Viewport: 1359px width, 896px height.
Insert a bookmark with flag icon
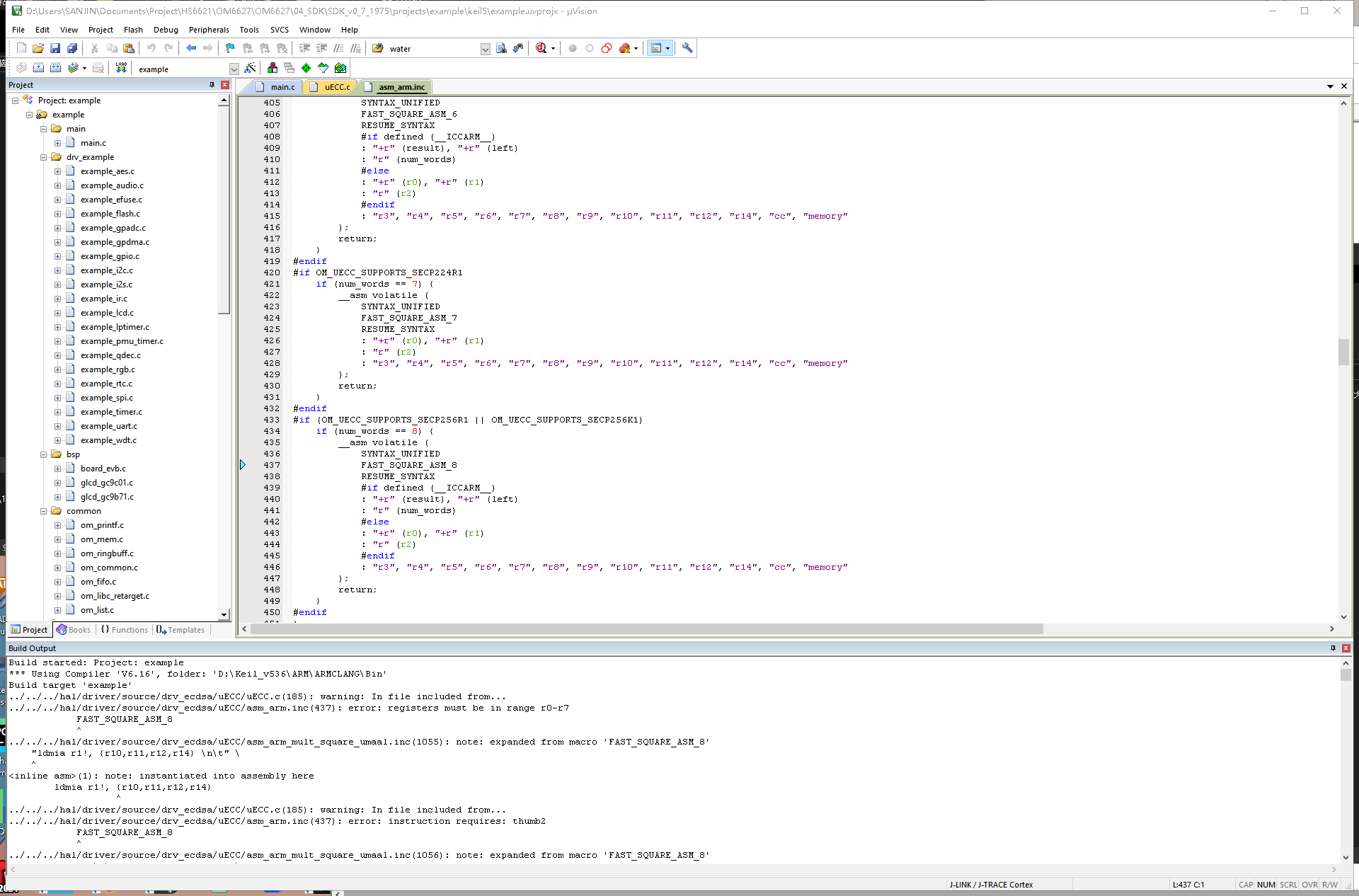[x=230, y=48]
